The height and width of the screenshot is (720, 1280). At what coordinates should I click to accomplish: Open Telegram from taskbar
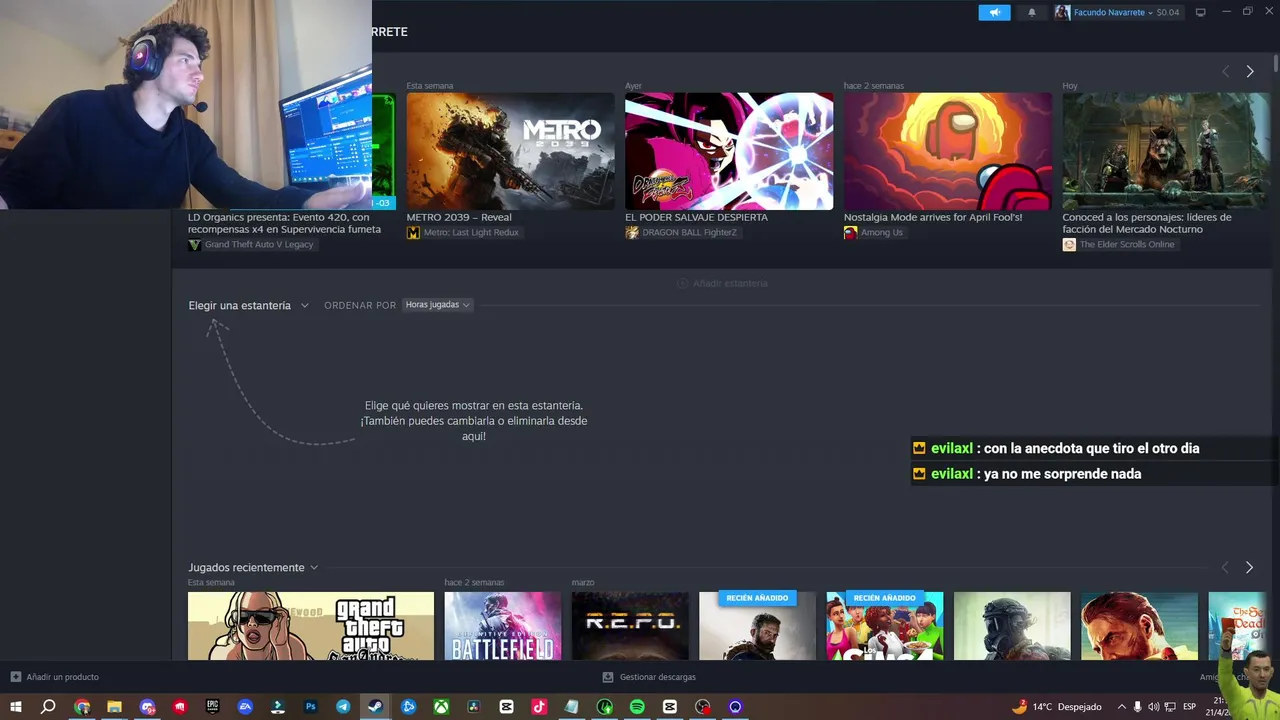pos(343,706)
